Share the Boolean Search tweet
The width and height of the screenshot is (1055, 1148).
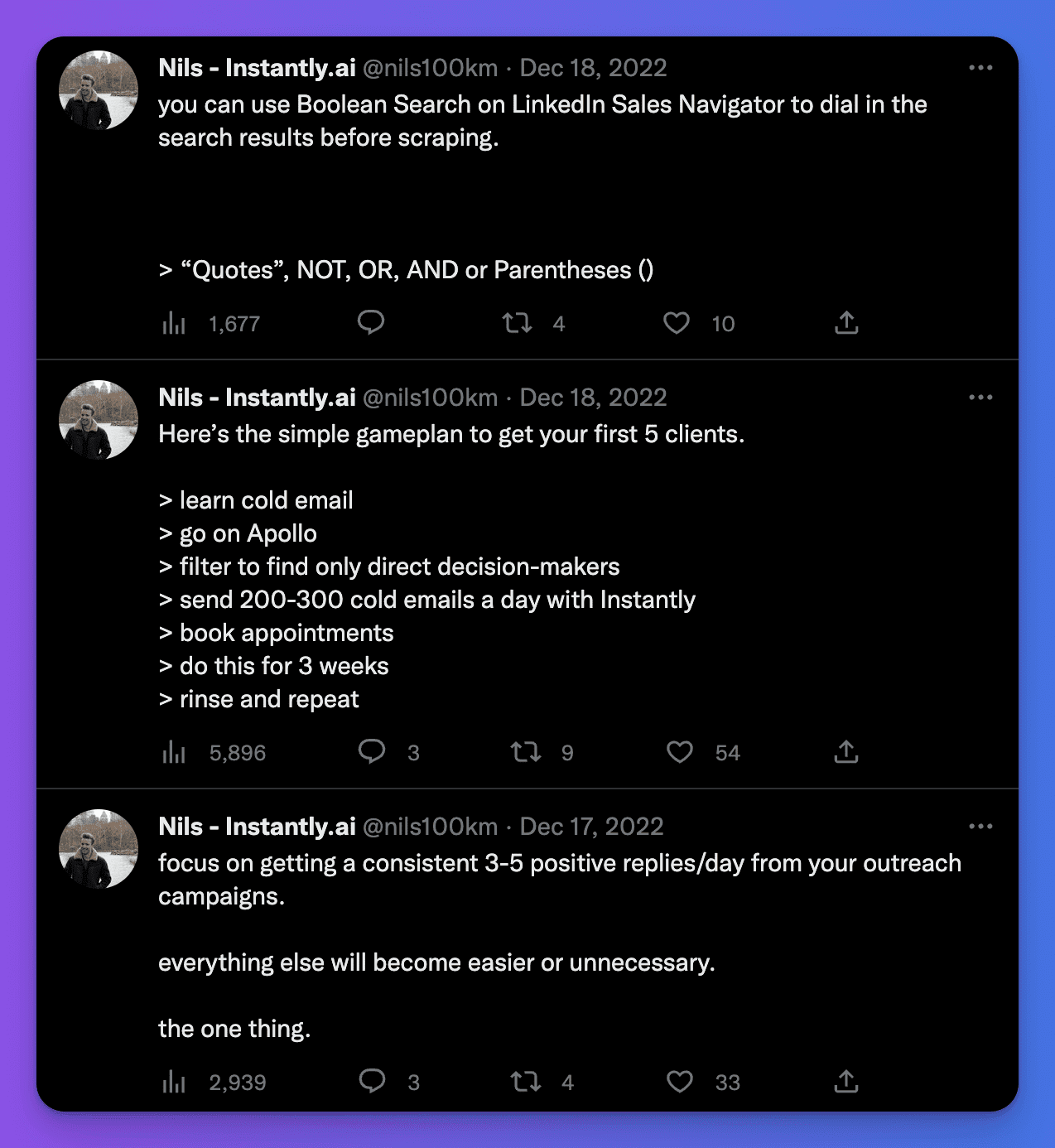pyautogui.click(x=846, y=323)
